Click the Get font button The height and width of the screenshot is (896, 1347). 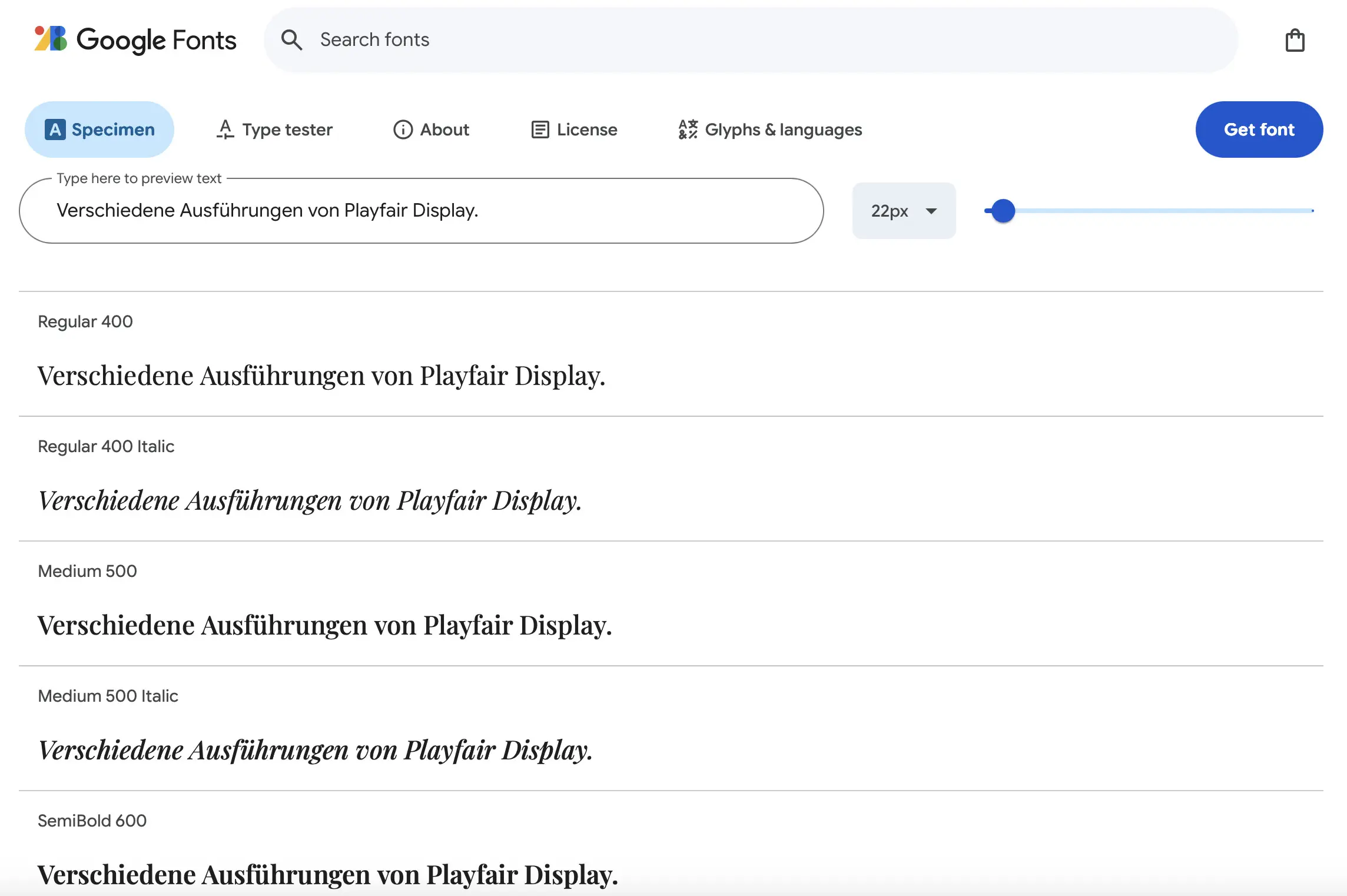click(x=1259, y=130)
